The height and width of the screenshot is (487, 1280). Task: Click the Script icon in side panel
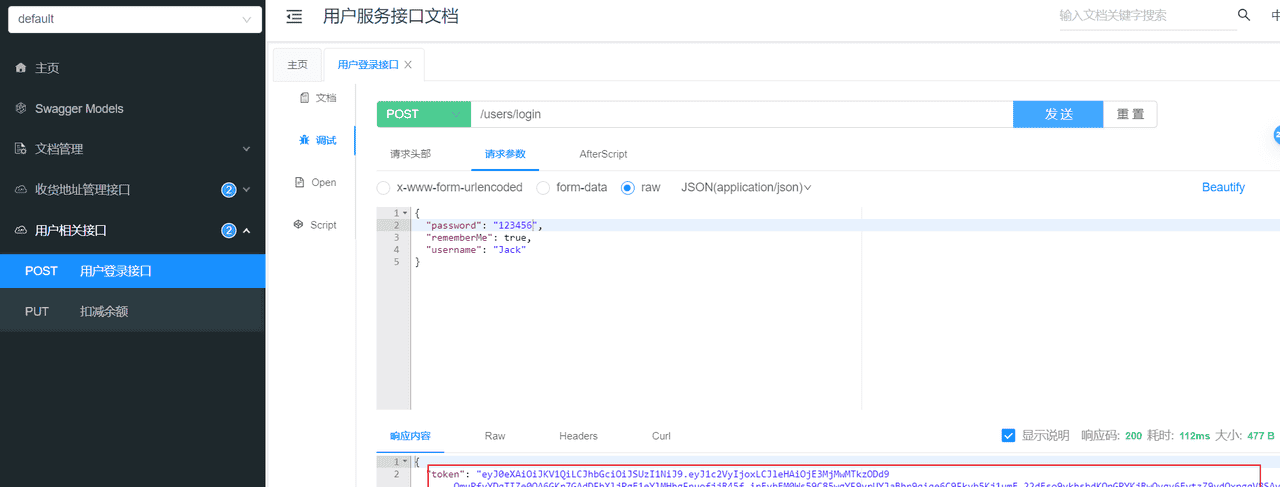point(298,225)
